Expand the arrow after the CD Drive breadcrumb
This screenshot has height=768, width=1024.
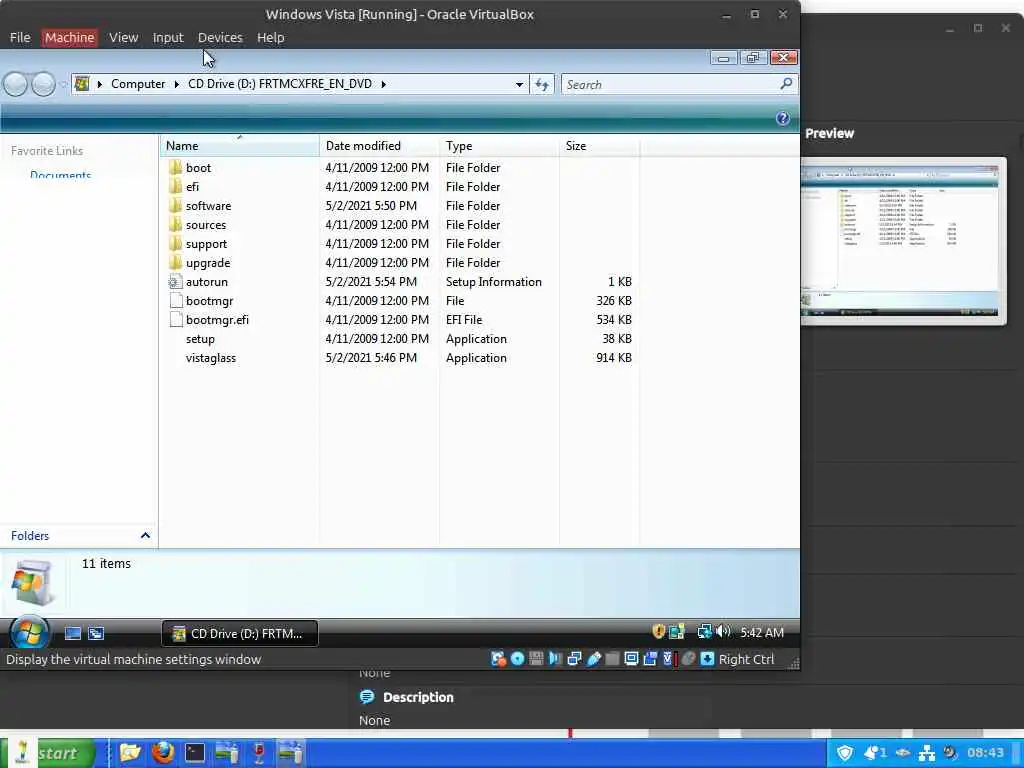coord(383,84)
